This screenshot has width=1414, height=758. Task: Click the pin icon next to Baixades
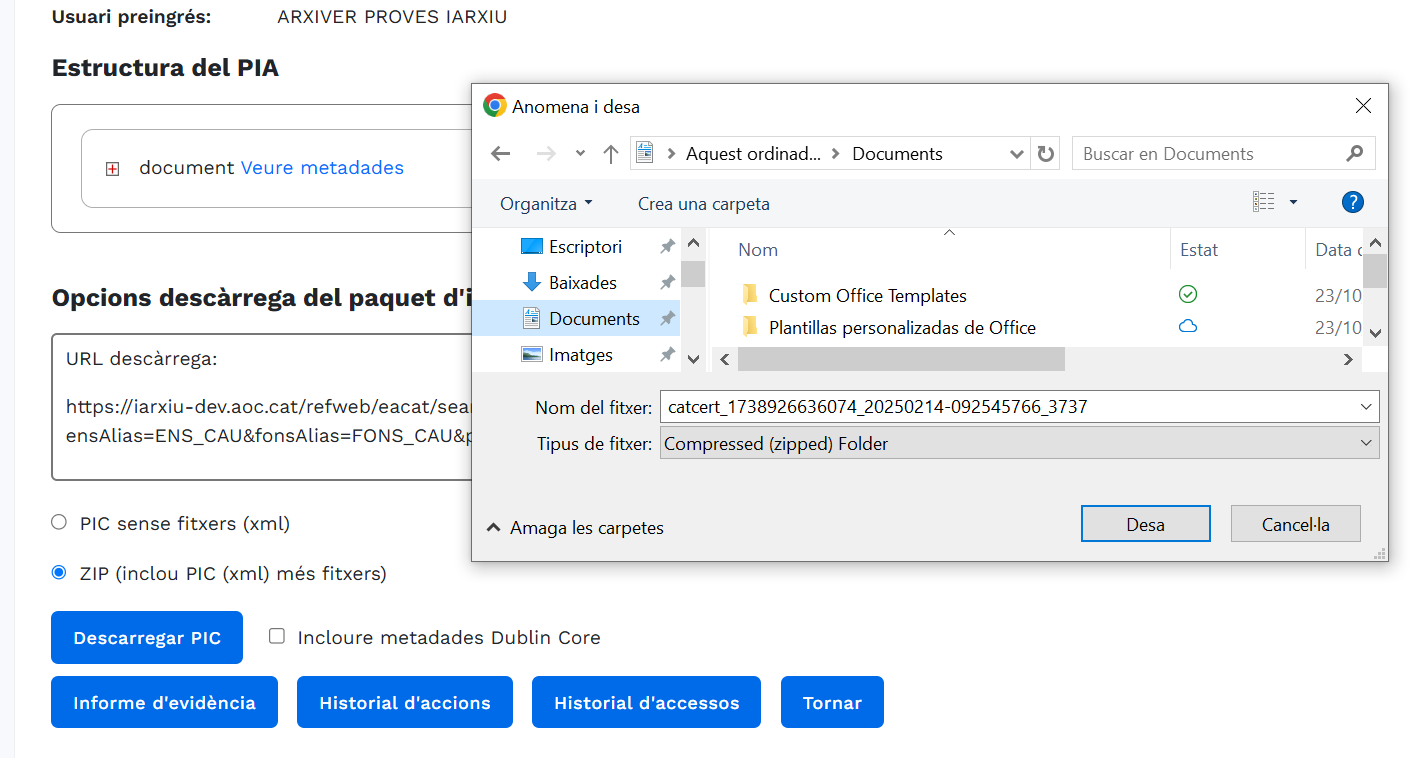(667, 283)
